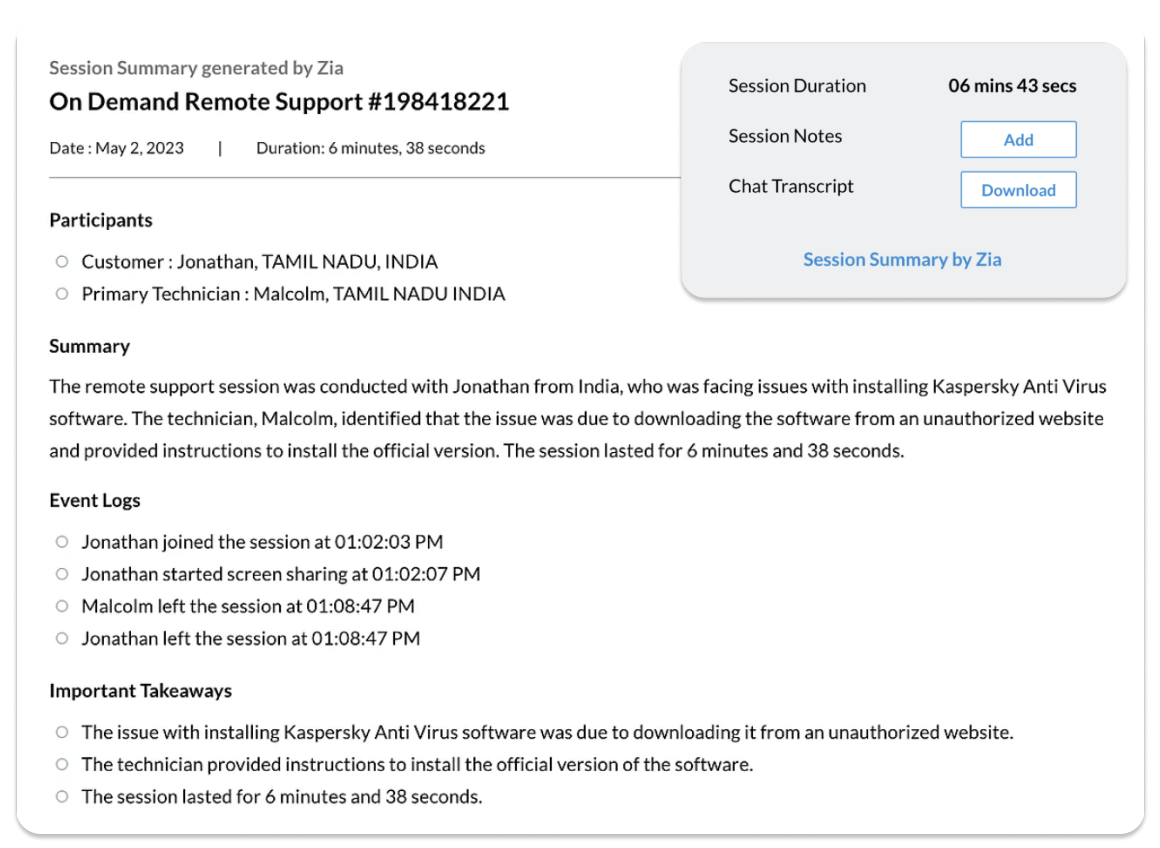The width and height of the screenshot is (1160, 848).
Task: Select the takeaway about the unauthorized website
Action: (x=547, y=733)
